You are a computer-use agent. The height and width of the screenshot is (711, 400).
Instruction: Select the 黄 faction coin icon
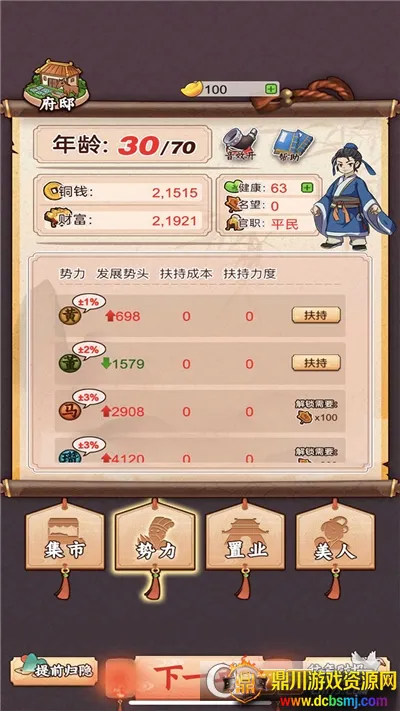click(70, 316)
